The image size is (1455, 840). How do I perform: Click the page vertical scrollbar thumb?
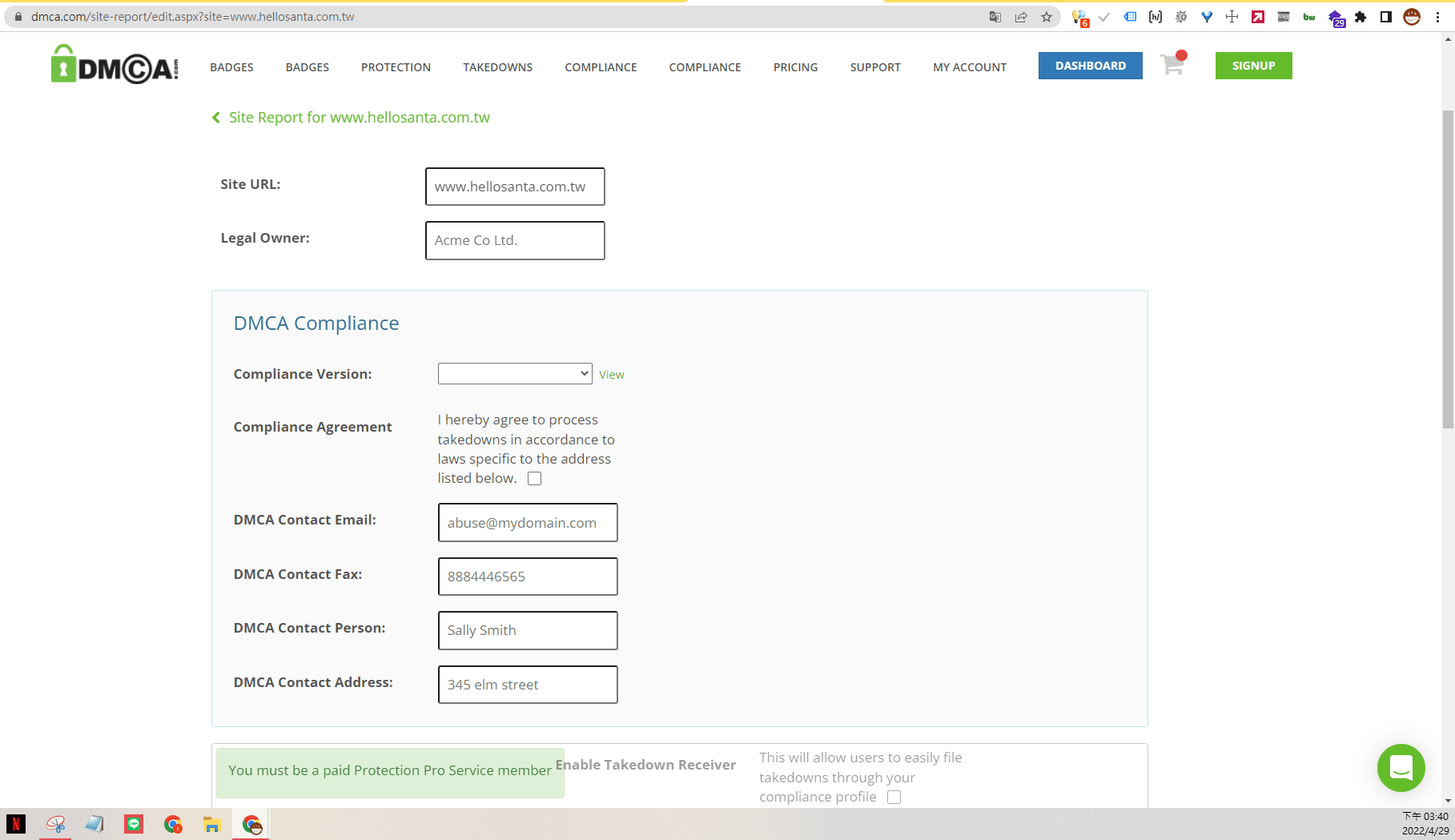coord(1448,268)
